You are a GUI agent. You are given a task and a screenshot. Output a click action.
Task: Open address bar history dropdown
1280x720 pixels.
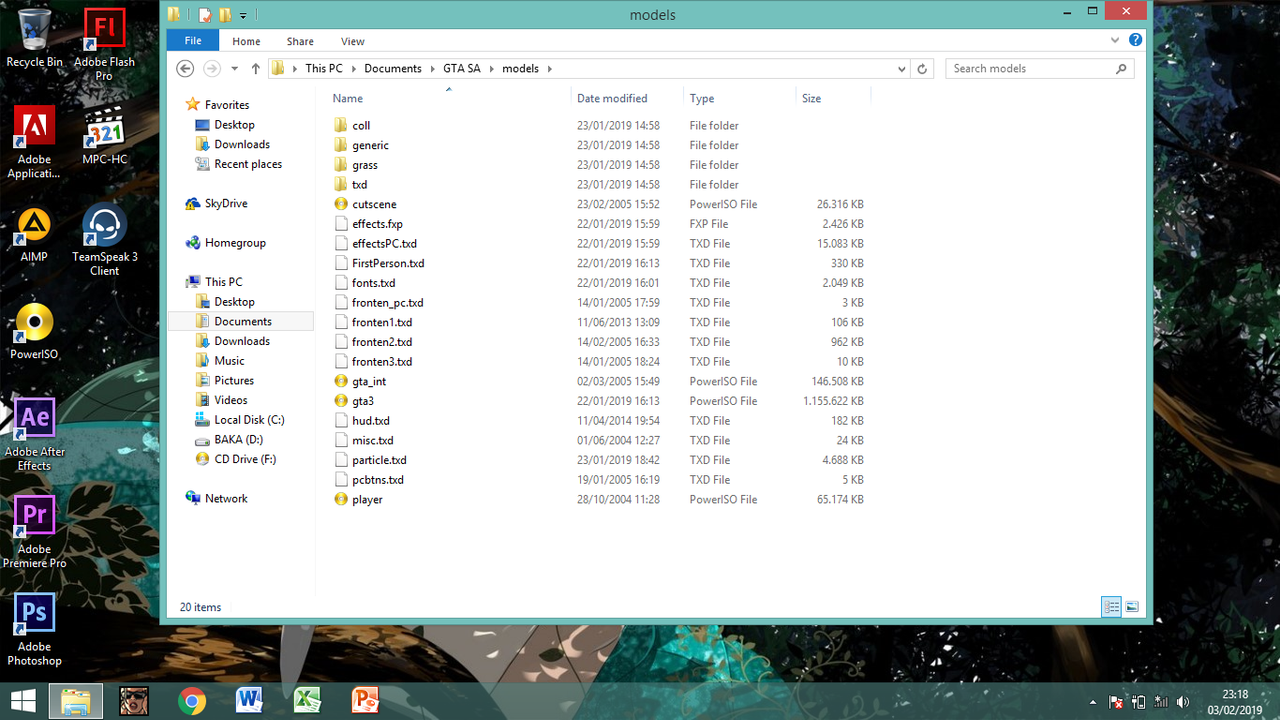point(901,69)
